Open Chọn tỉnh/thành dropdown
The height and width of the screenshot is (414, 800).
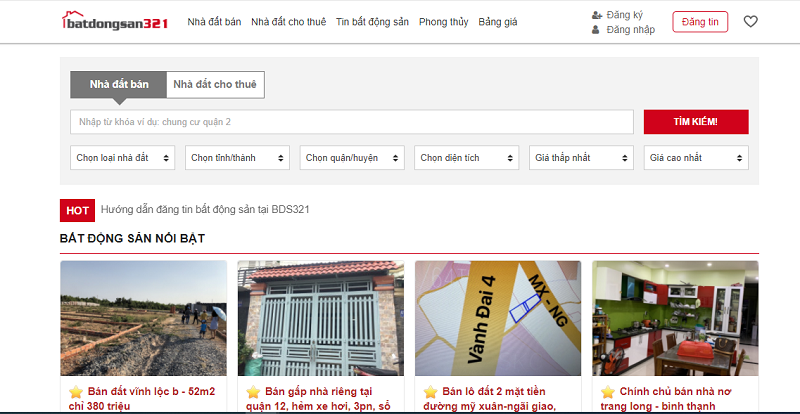pos(237,158)
